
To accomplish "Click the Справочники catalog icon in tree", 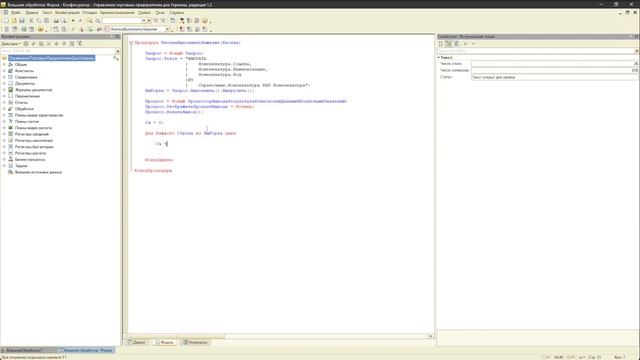I will tap(11, 77).
